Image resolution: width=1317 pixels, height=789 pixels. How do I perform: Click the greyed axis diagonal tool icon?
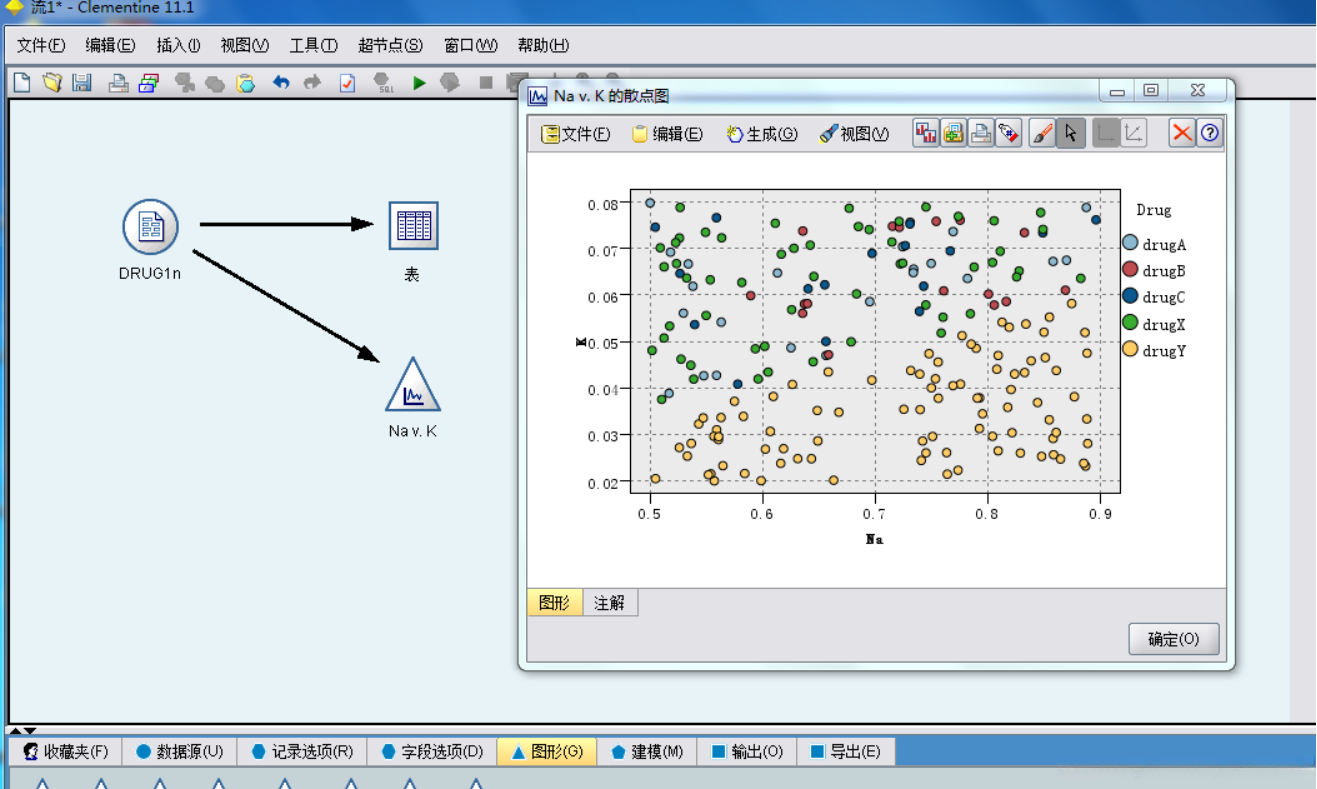click(1133, 133)
